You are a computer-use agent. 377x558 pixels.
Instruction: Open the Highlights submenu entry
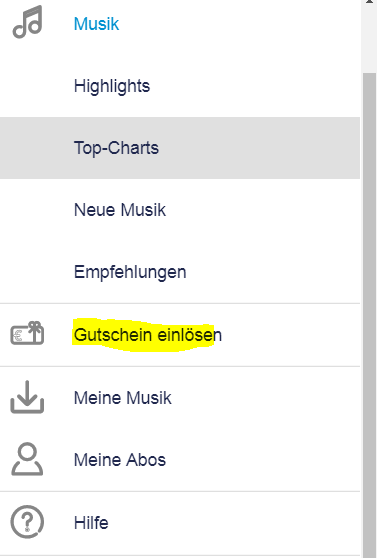tap(112, 86)
